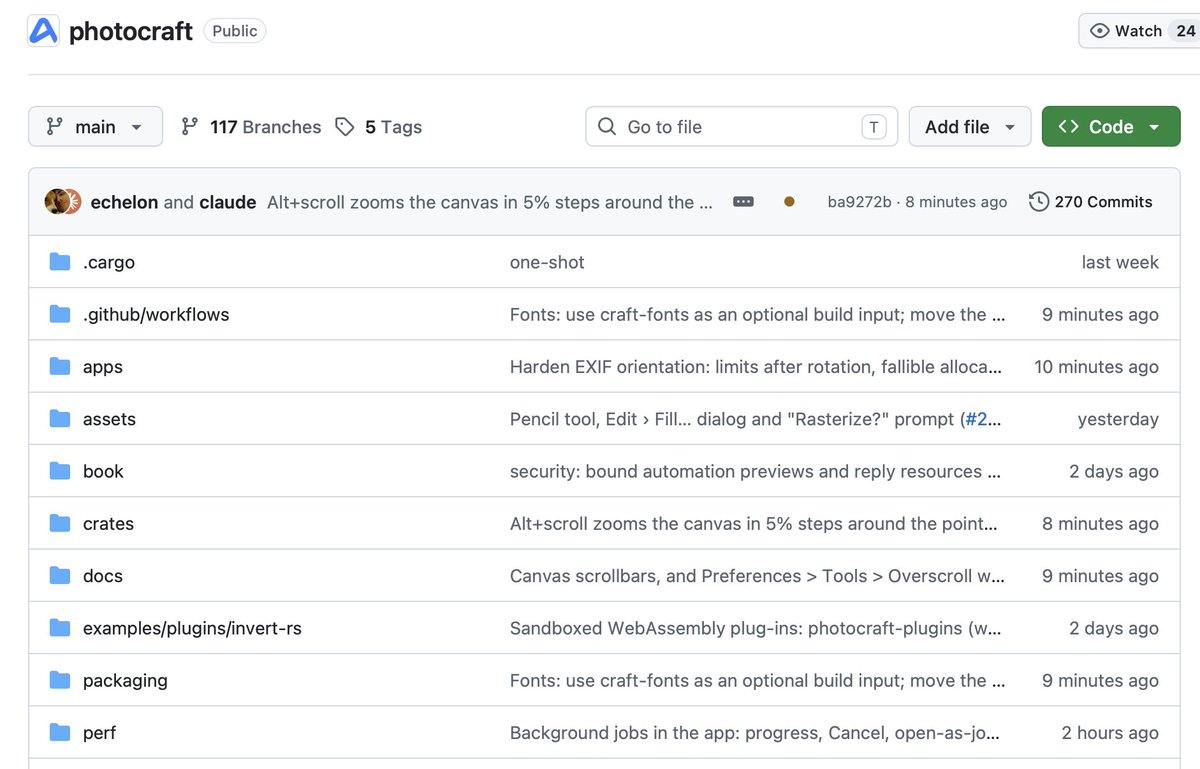
Task: Open the 5 Tags link
Action: (379, 127)
